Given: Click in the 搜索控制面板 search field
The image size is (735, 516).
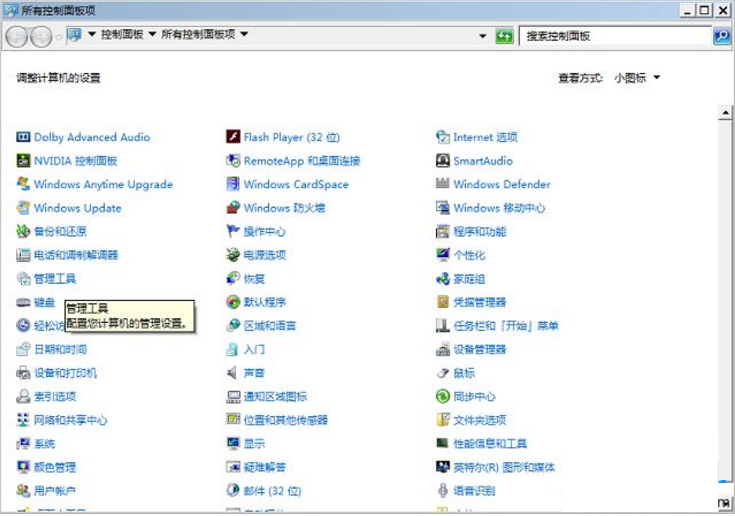Looking at the screenshot, I should click(615, 36).
